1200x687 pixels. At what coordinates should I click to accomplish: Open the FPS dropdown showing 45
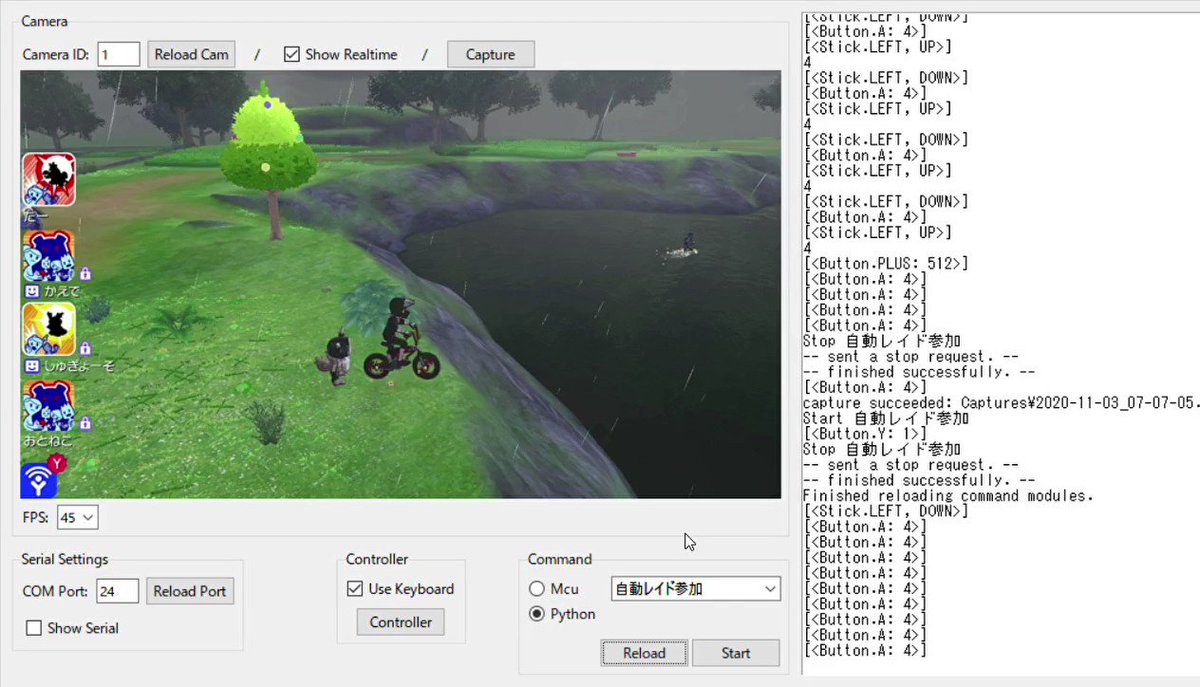point(77,517)
